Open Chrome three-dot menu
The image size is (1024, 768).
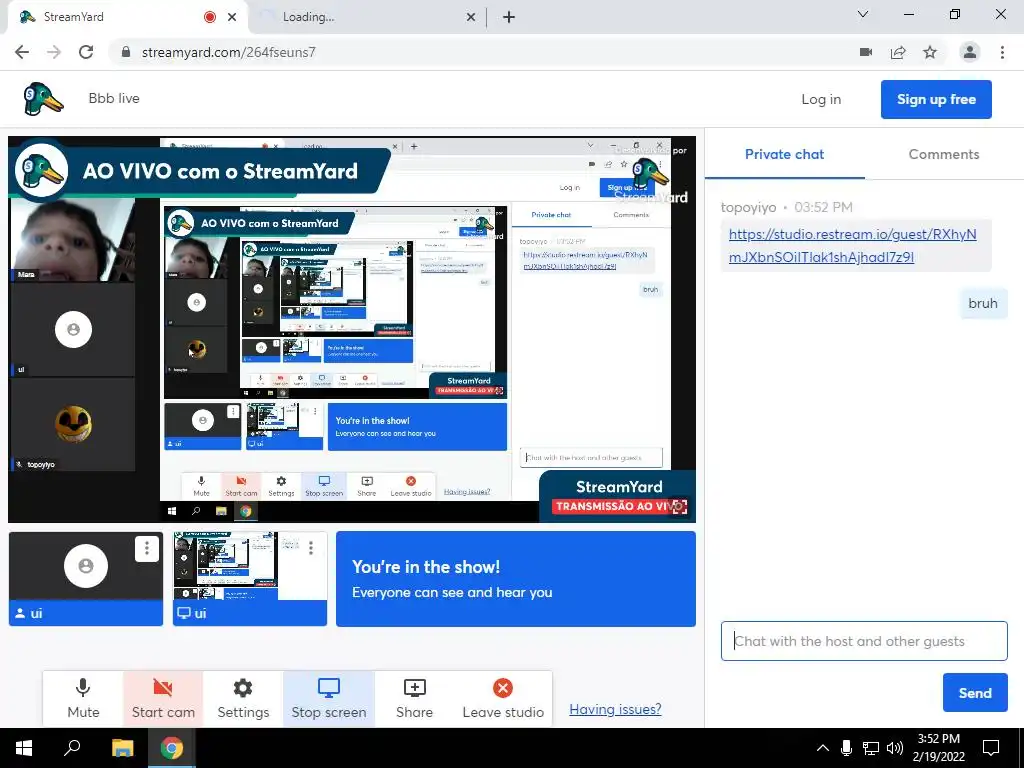point(1002,52)
